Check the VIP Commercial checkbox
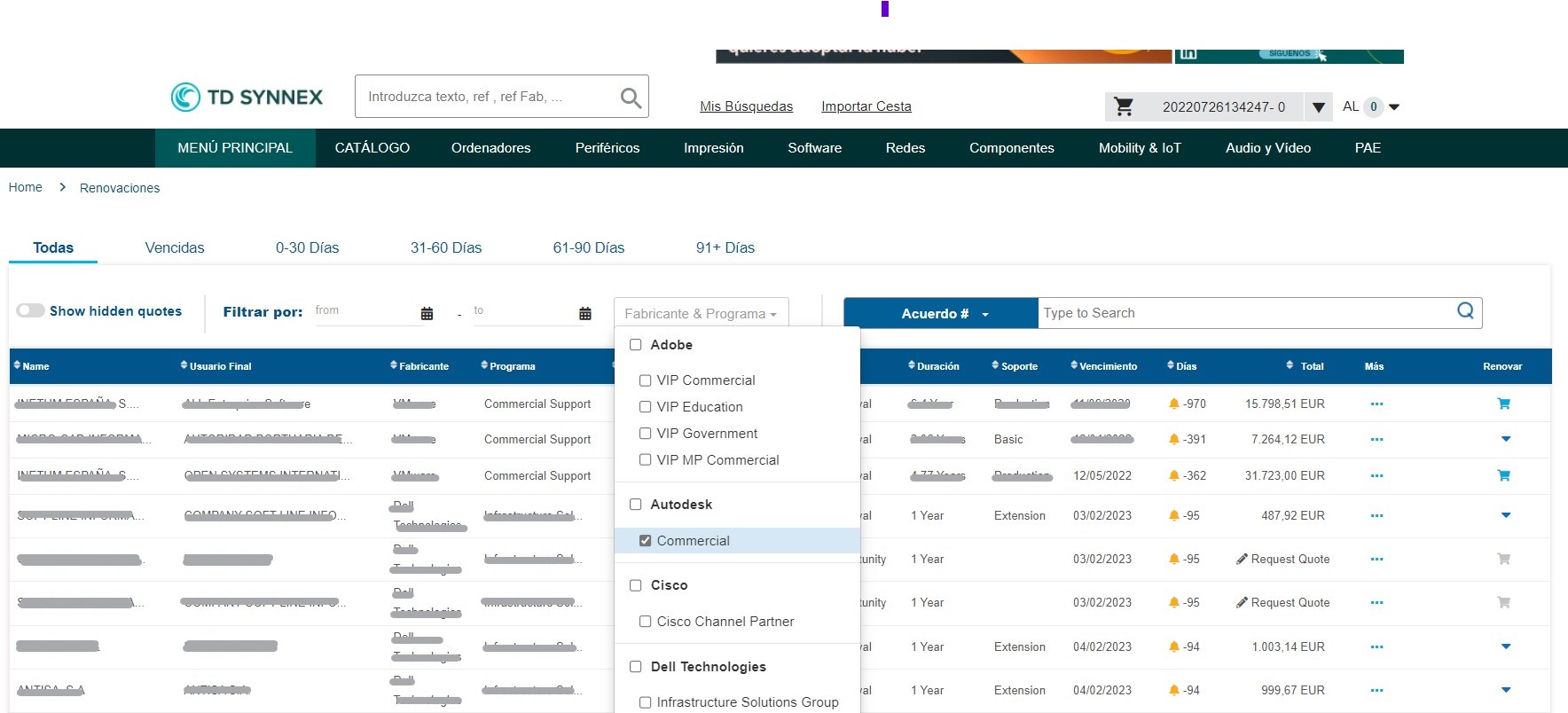Image resolution: width=1568 pixels, height=713 pixels. coord(645,380)
